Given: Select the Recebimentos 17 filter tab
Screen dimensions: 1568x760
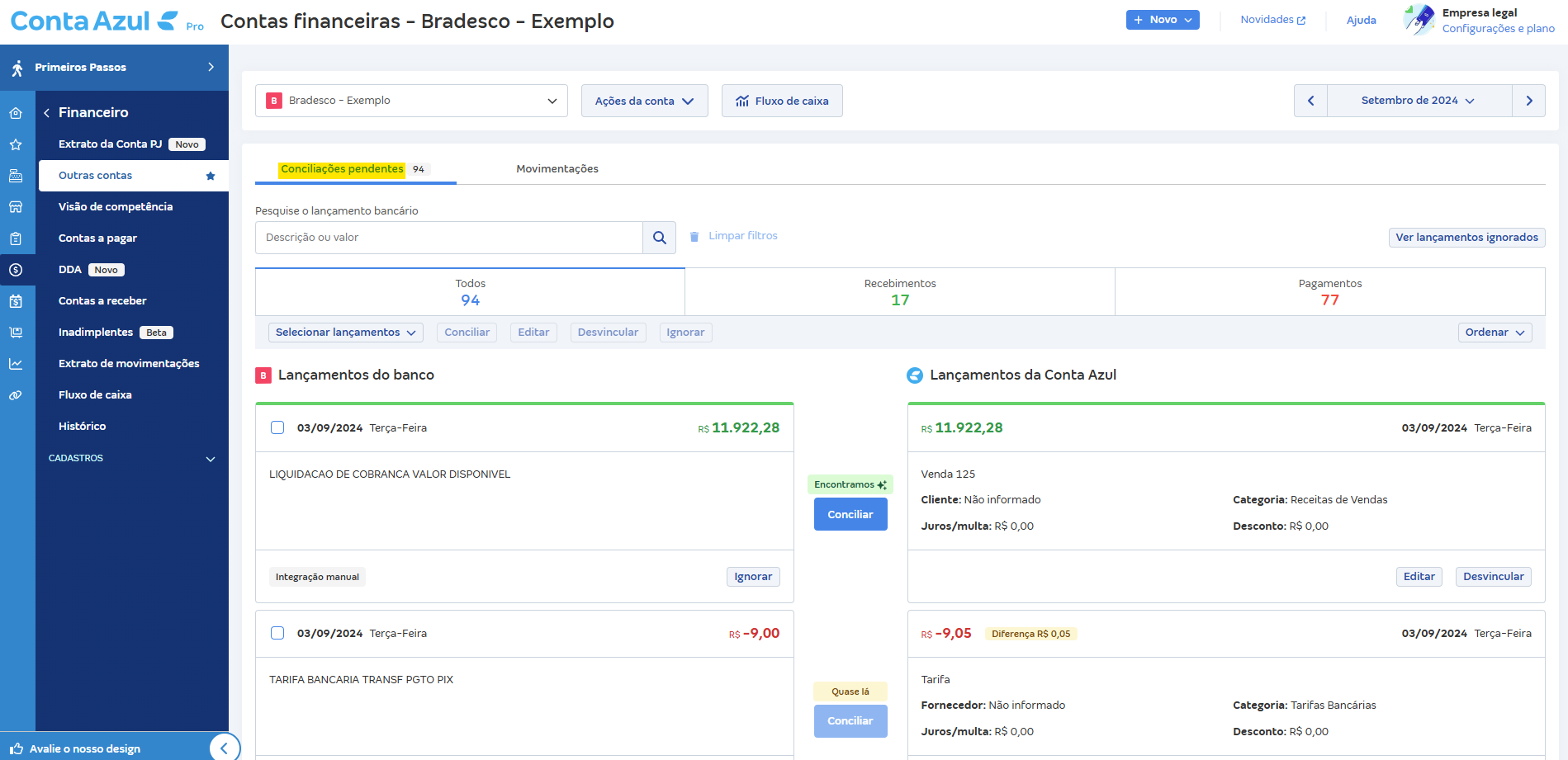Looking at the screenshot, I should pyautogui.click(x=900, y=292).
